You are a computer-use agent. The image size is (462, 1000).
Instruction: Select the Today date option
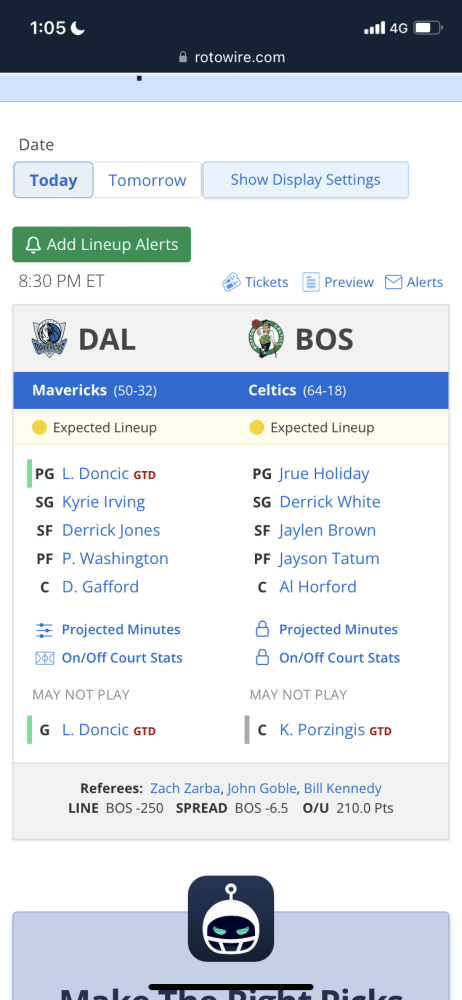(x=54, y=180)
